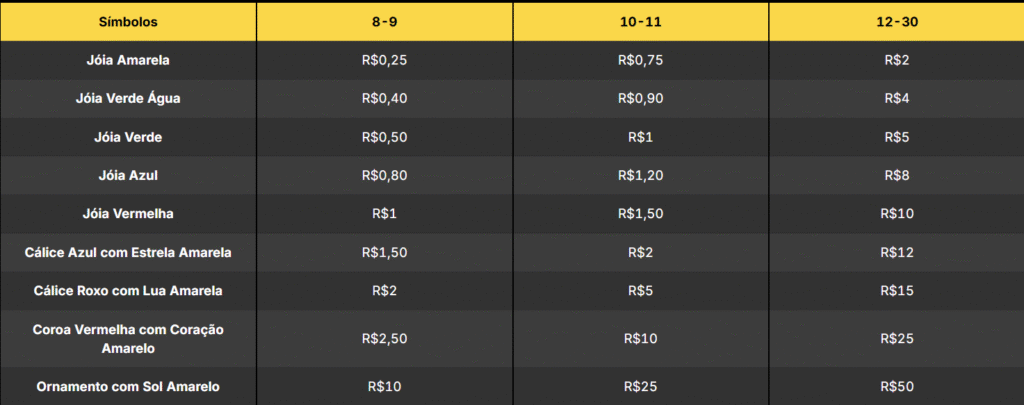Click the Jóia Verde row label
Viewport: 1024px width, 405px height.
tap(128, 137)
